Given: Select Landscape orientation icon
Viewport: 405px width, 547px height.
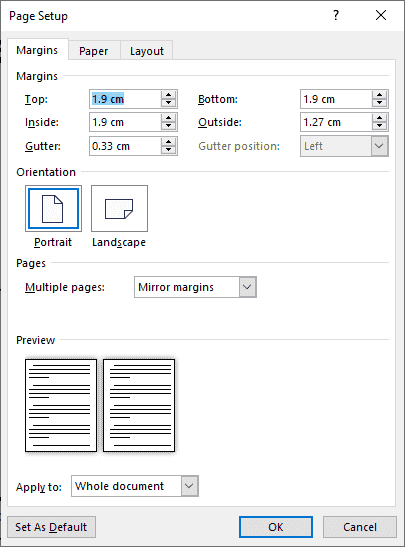Looking at the screenshot, I should point(119,208).
